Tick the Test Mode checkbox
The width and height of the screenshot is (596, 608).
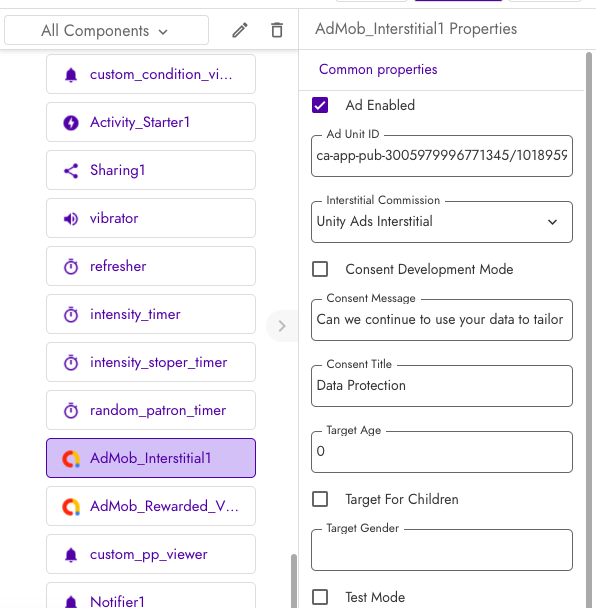click(320, 597)
